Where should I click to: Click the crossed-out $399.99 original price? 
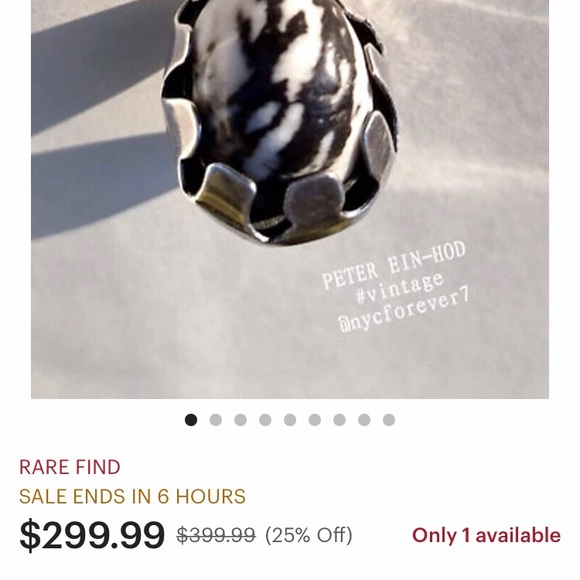pyautogui.click(x=216, y=535)
